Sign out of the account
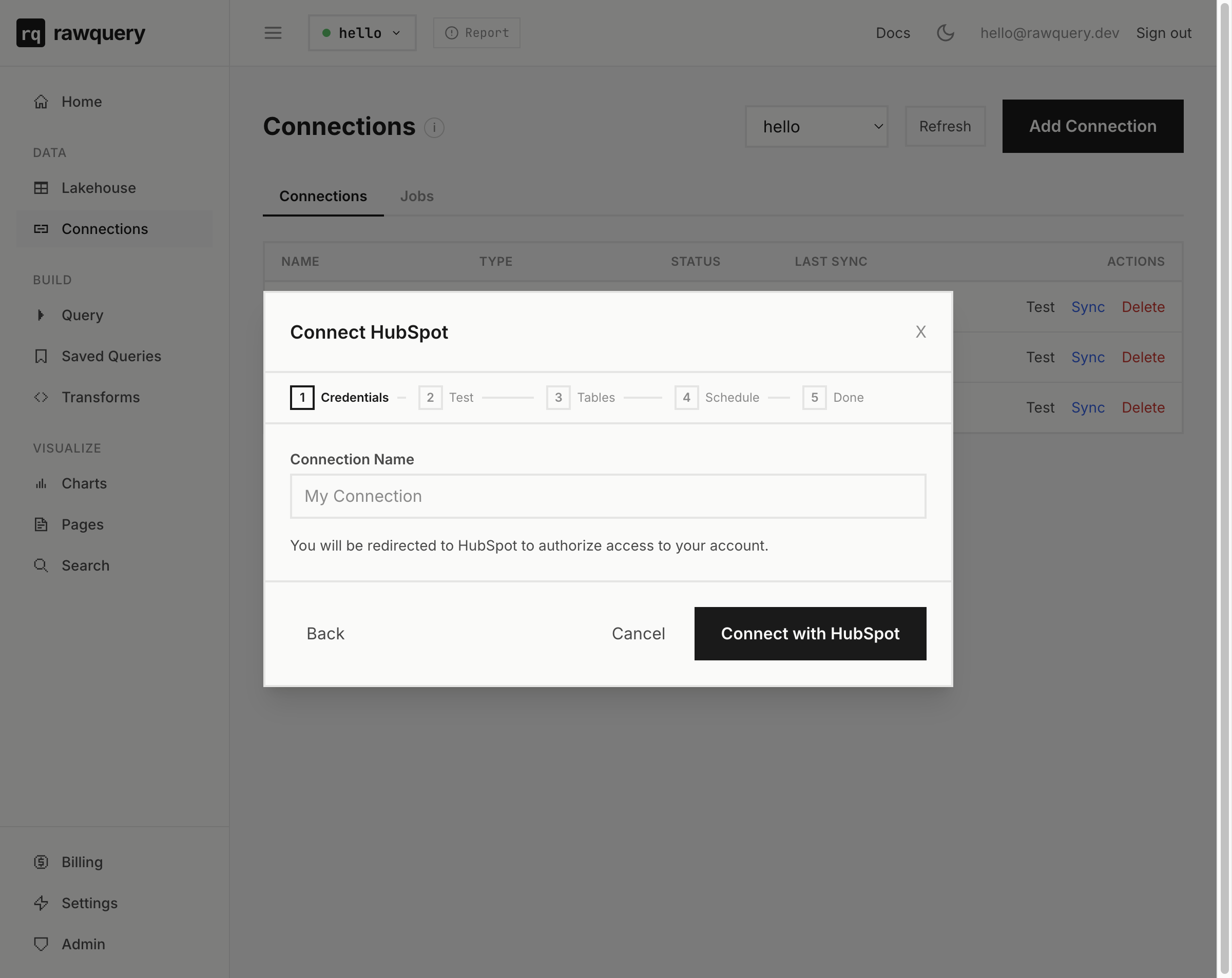 1163,32
